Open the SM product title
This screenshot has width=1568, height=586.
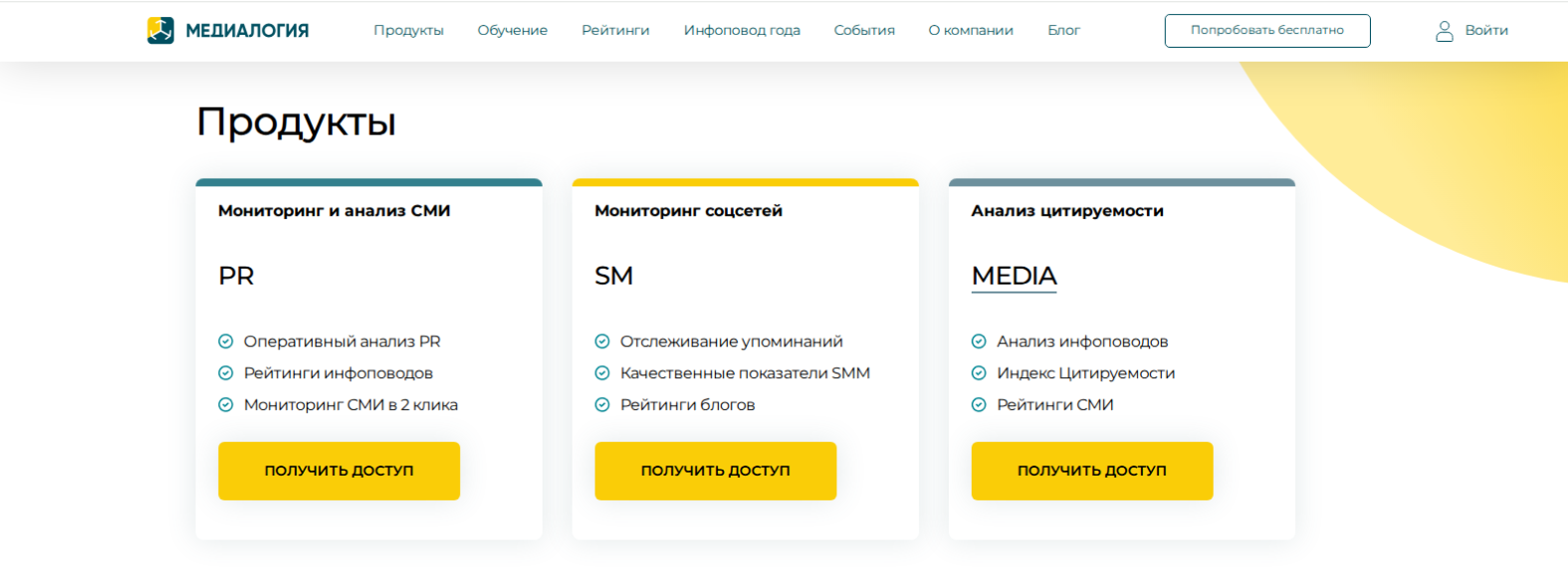(613, 276)
